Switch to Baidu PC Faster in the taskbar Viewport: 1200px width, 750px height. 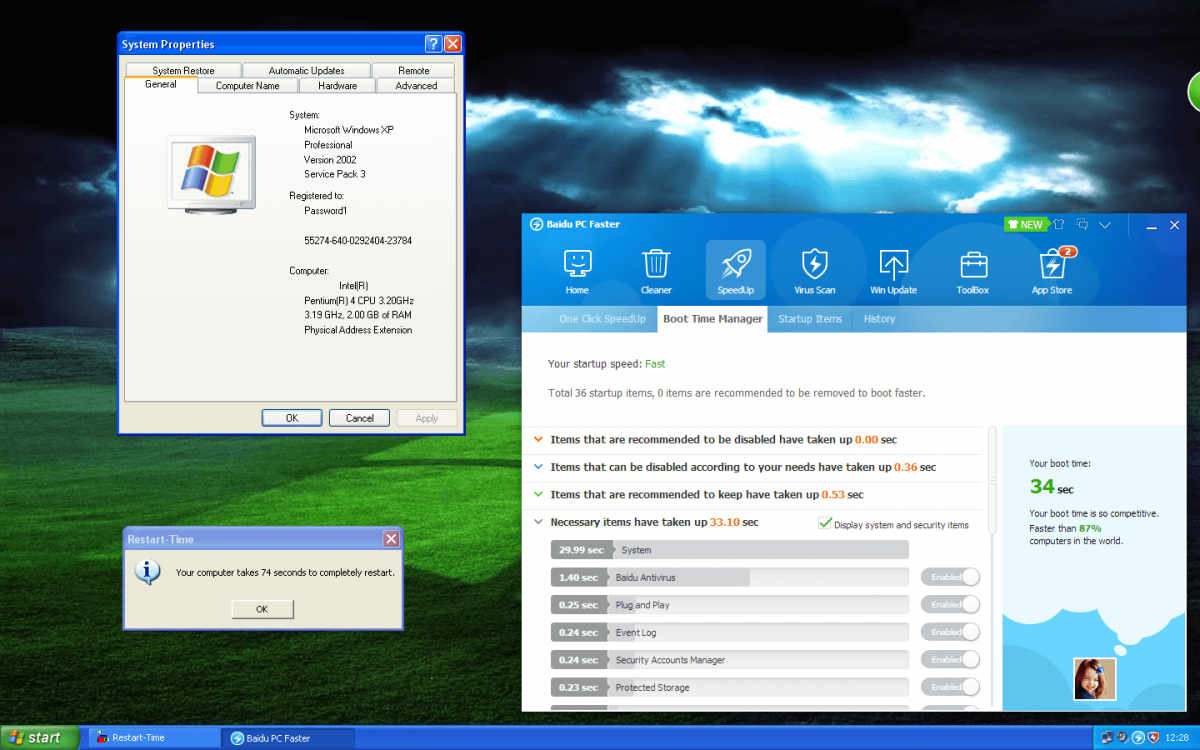(x=289, y=738)
